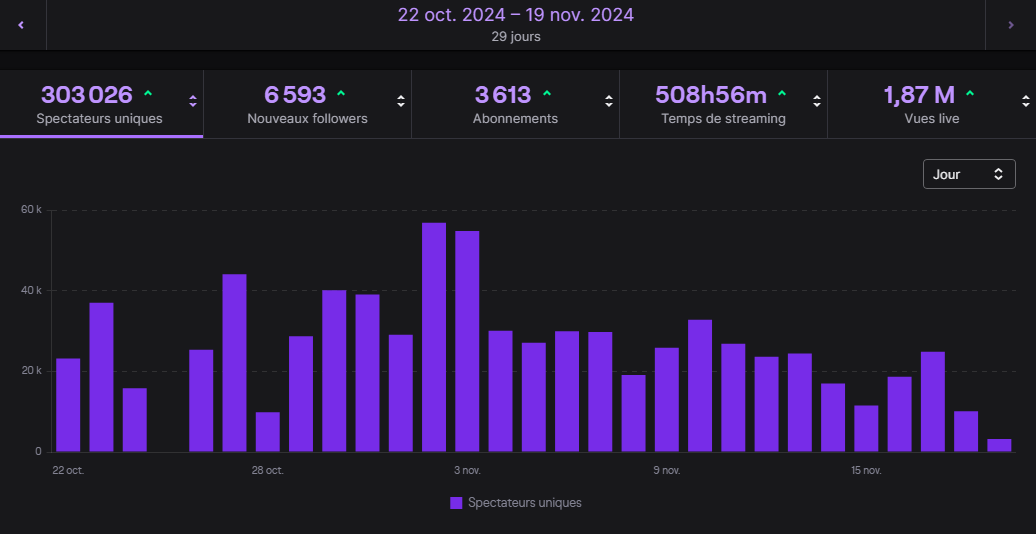Viewport: 1036px width, 534px height.
Task: Click the 60 k y-axis label
Action: pos(32,210)
